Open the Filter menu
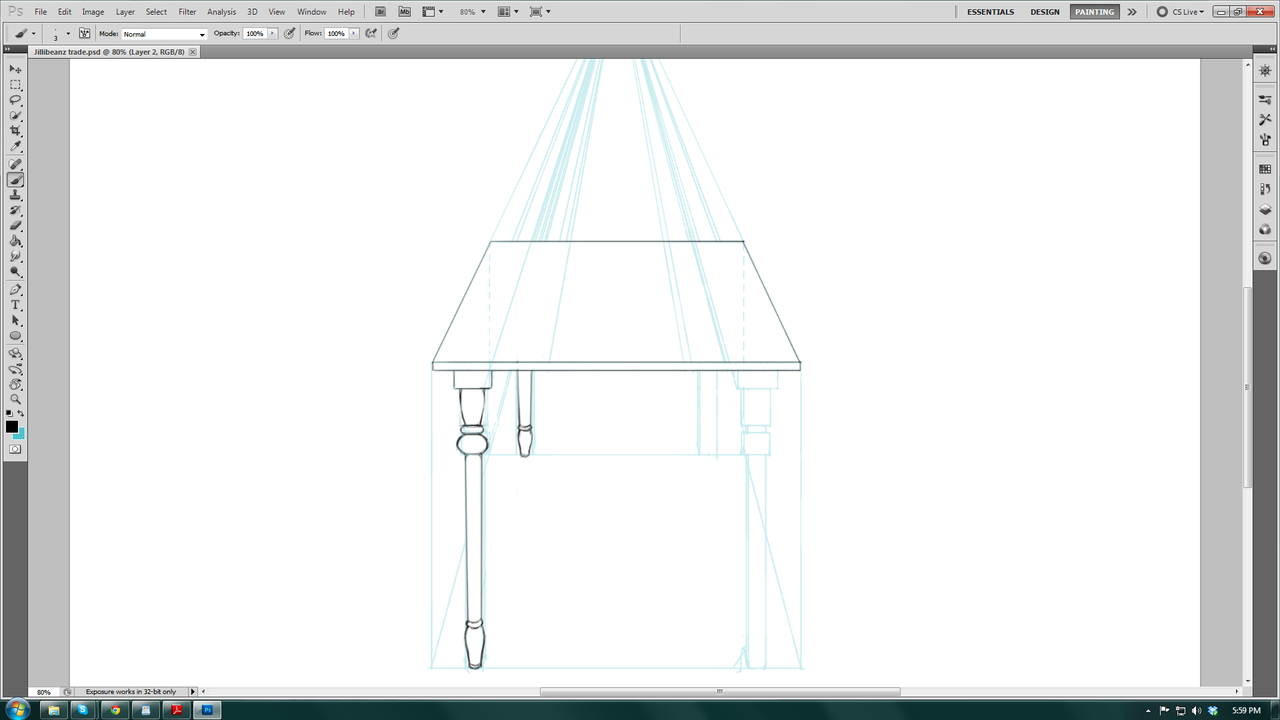This screenshot has height=720, width=1280. click(x=187, y=12)
